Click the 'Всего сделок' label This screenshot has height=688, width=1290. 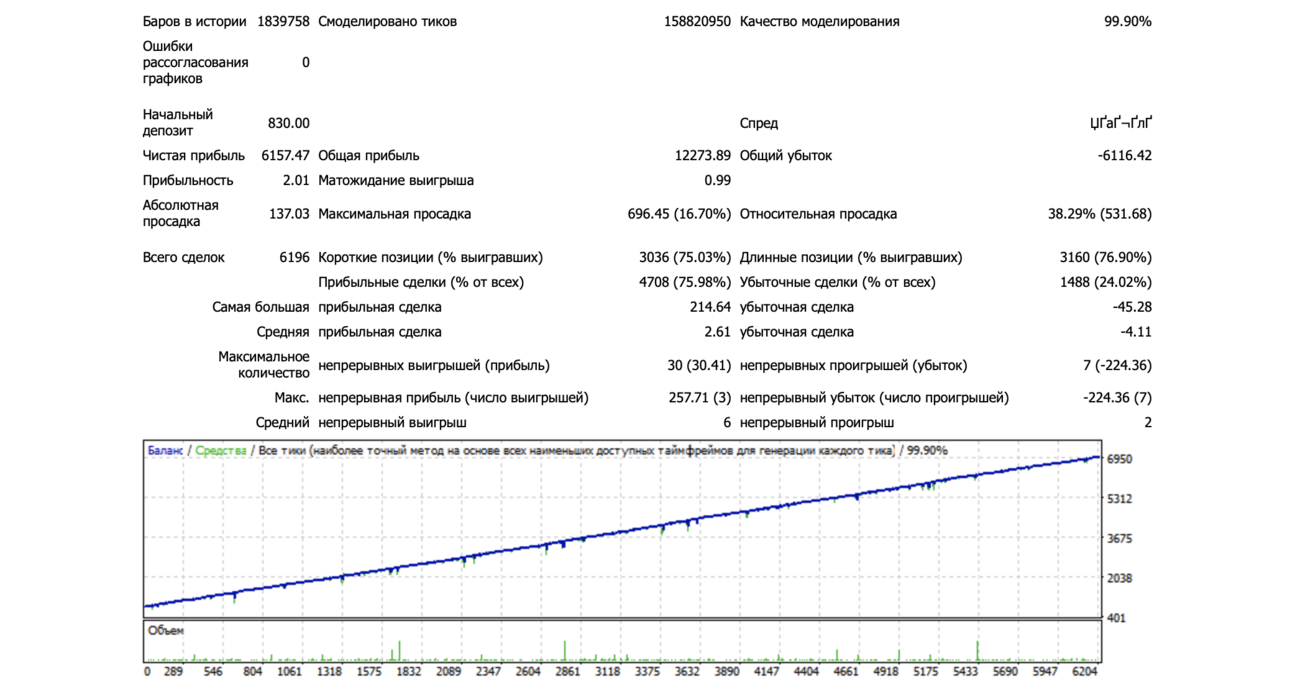[x=184, y=257]
